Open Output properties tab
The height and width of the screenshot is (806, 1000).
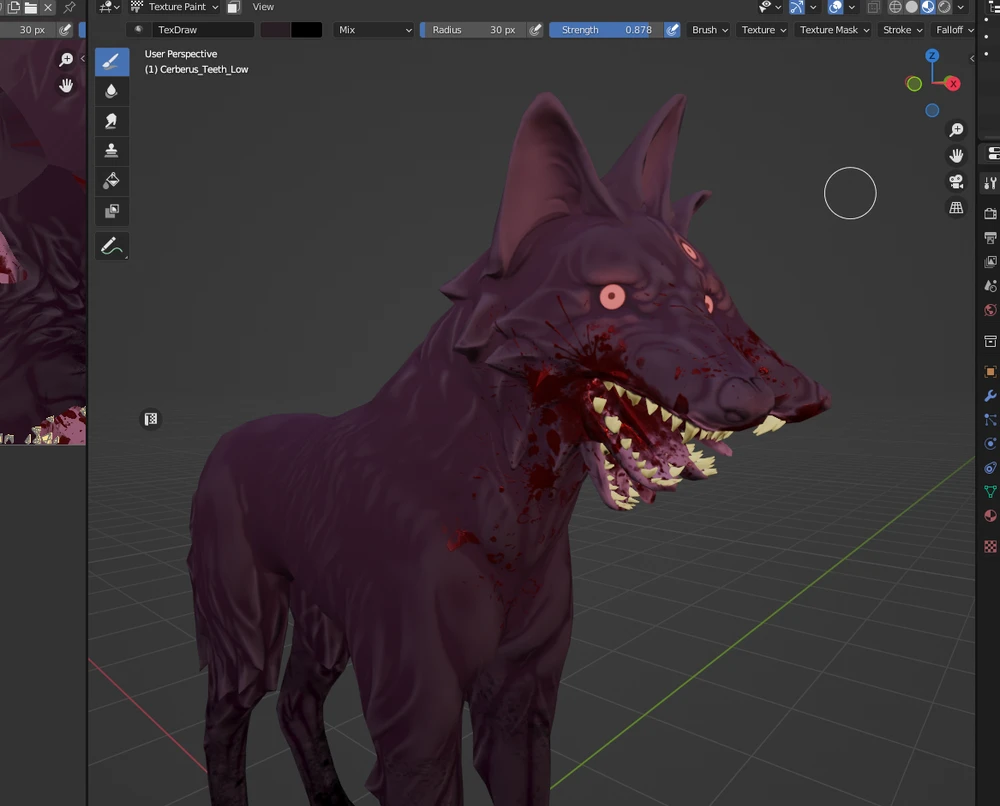pyautogui.click(x=990, y=238)
